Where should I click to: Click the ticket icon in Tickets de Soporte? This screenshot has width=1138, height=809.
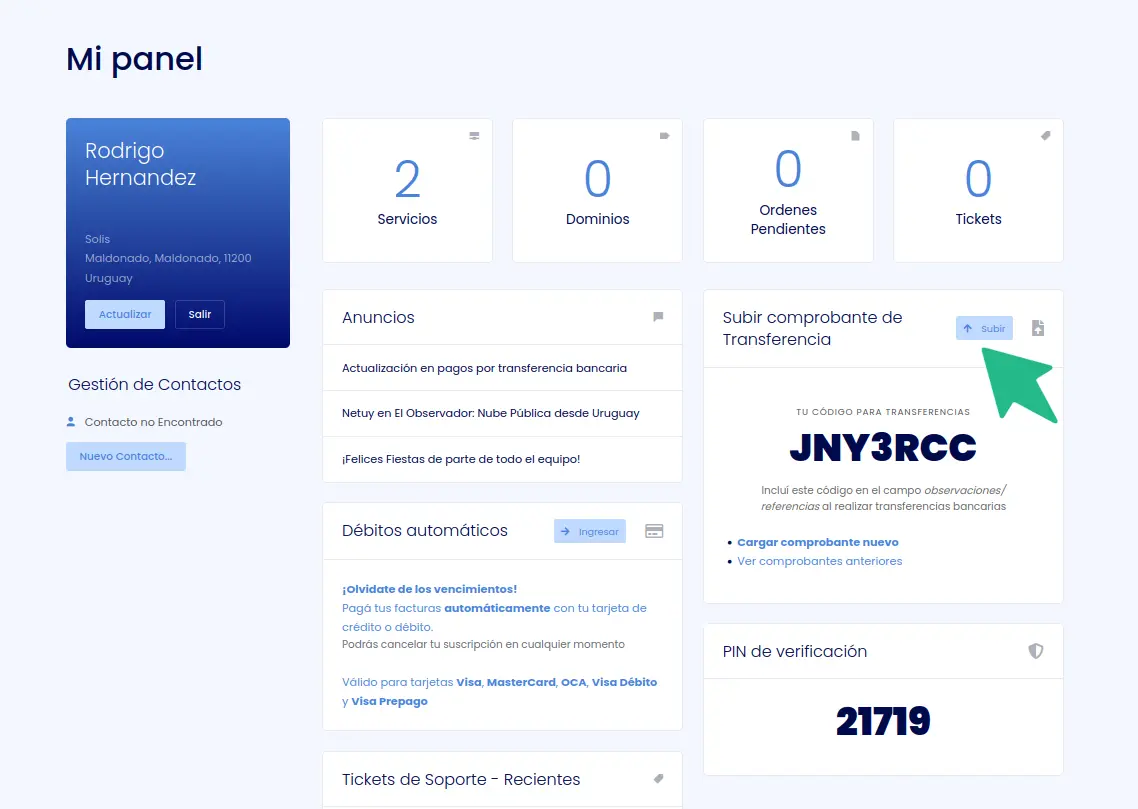pos(658,779)
